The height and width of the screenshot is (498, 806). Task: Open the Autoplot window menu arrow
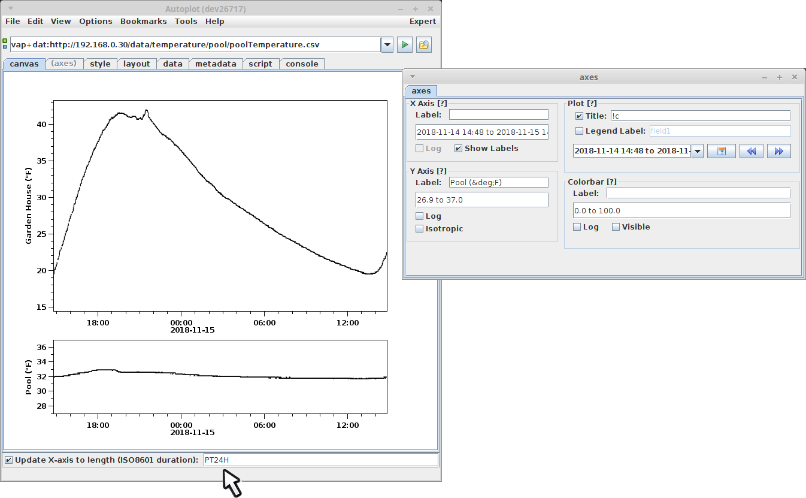tap(11, 9)
